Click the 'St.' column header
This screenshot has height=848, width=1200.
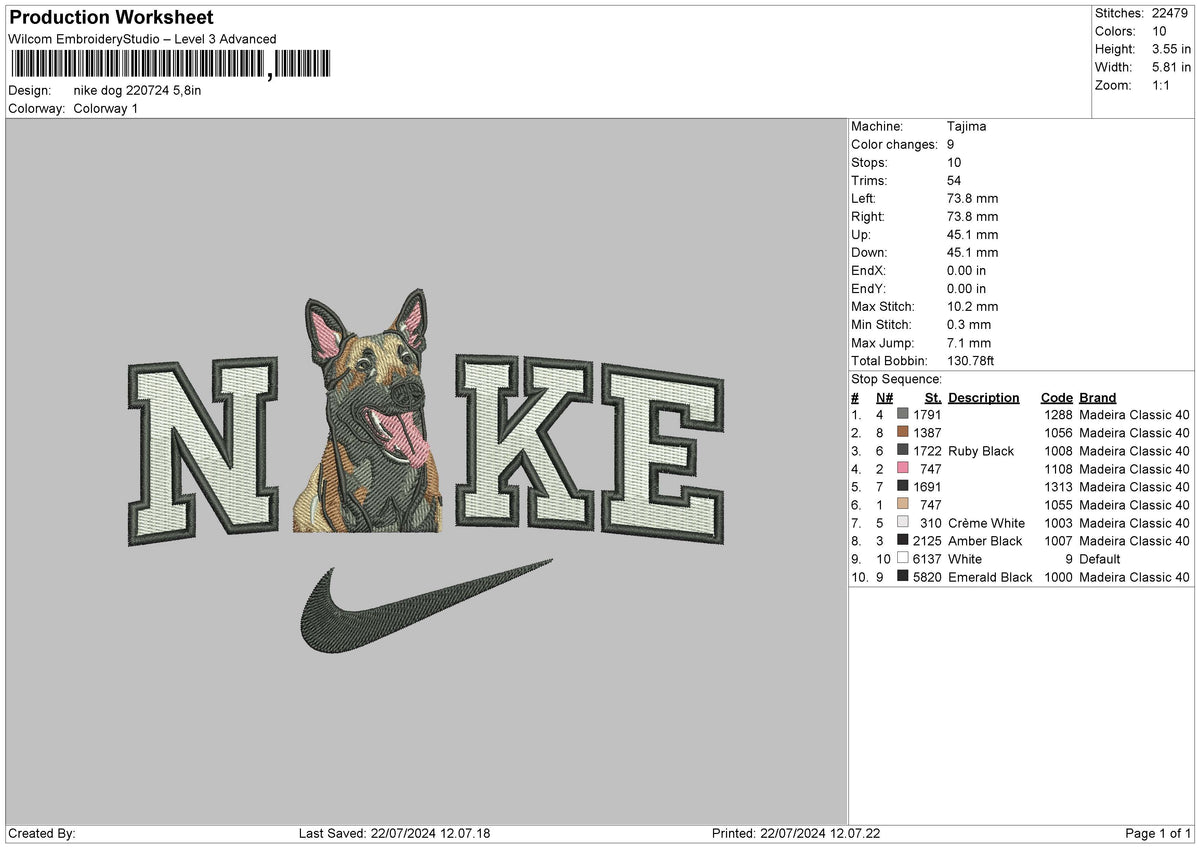click(934, 397)
